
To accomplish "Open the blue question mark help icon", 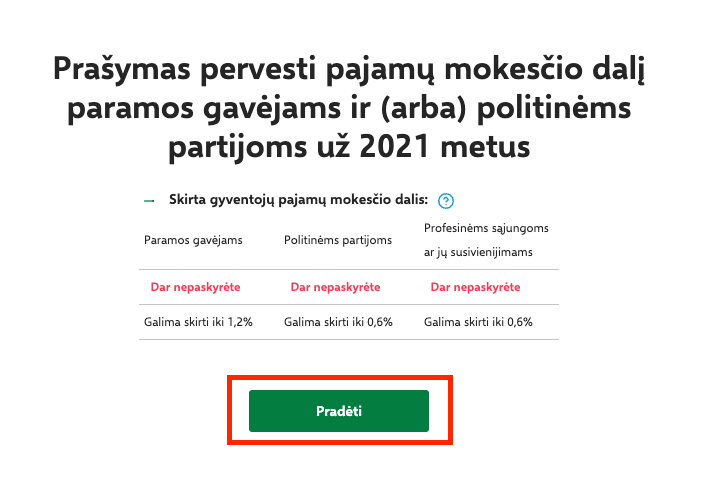I will [446, 201].
